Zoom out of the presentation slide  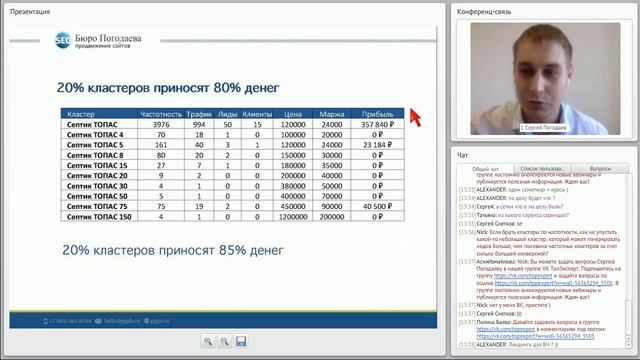pyautogui.click(x=224, y=341)
